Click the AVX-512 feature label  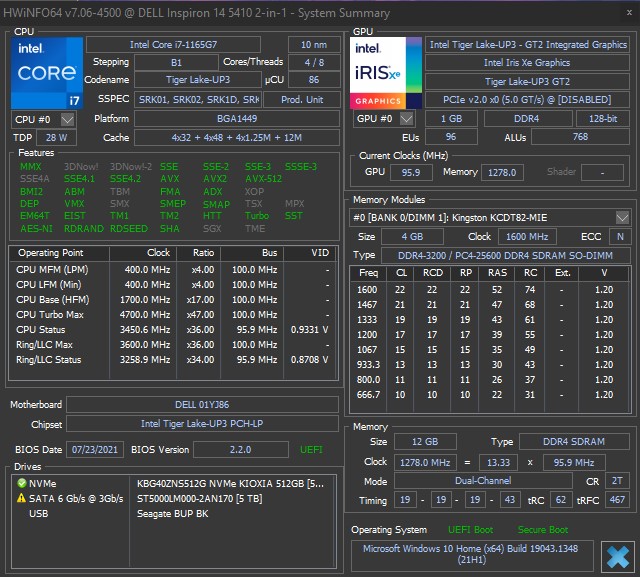point(263,179)
